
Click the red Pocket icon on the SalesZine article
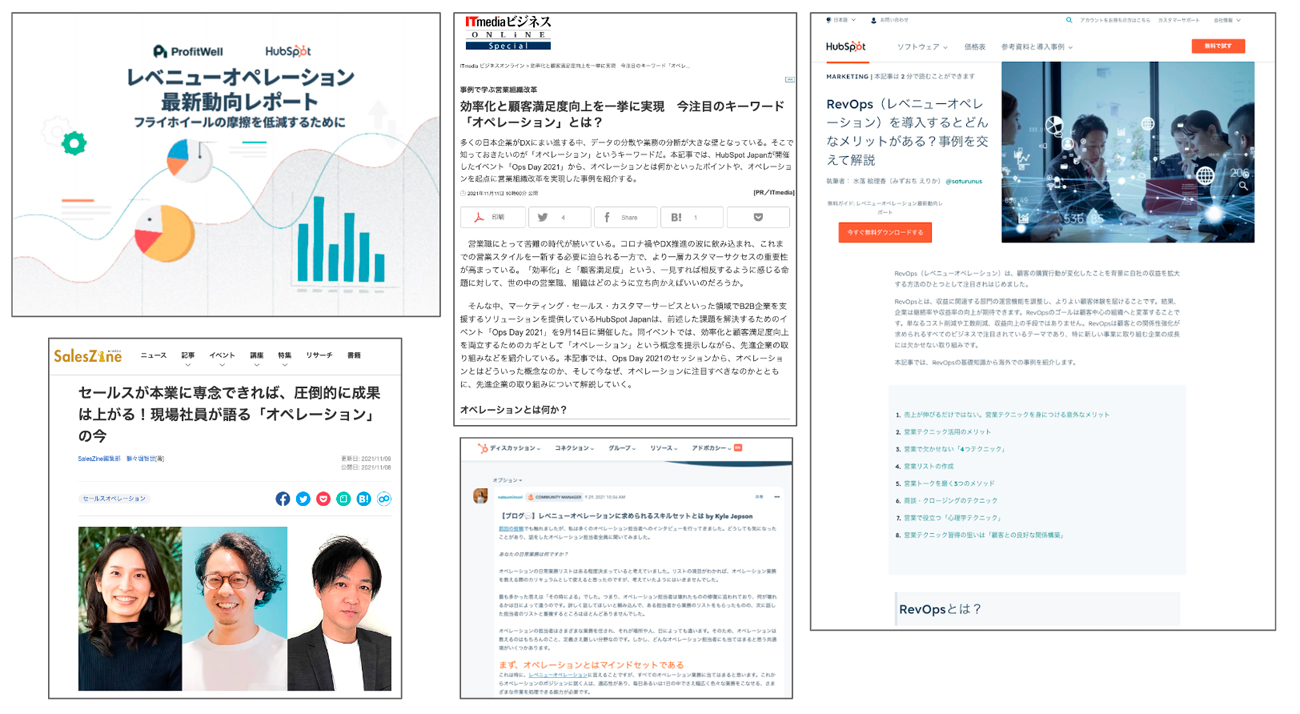pyautogui.click(x=323, y=498)
